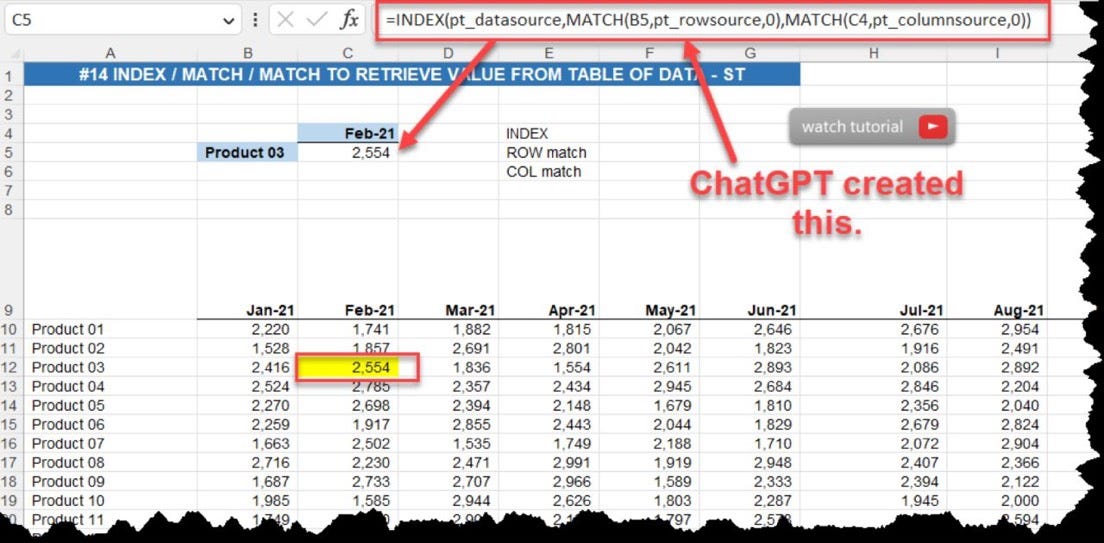The image size is (1104, 543).
Task: Select column G header
Action: point(750,54)
